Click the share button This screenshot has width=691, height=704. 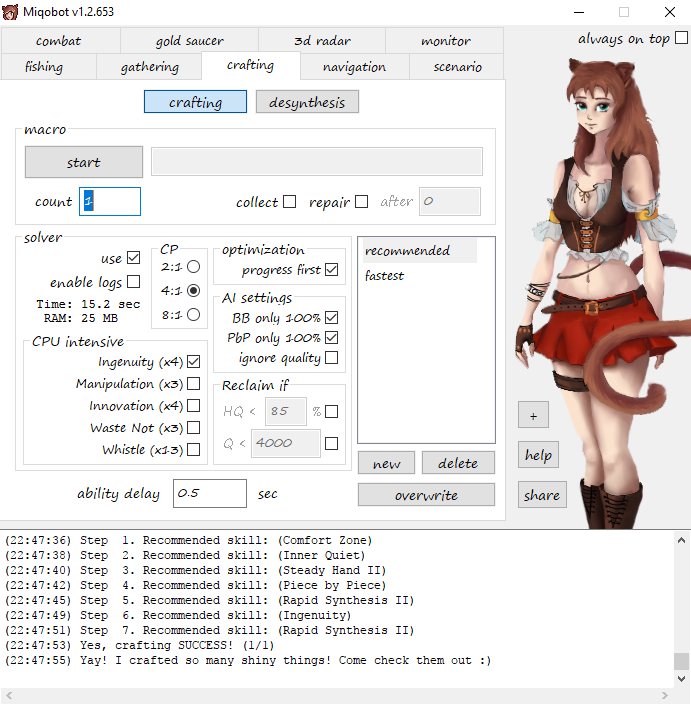tap(542, 495)
